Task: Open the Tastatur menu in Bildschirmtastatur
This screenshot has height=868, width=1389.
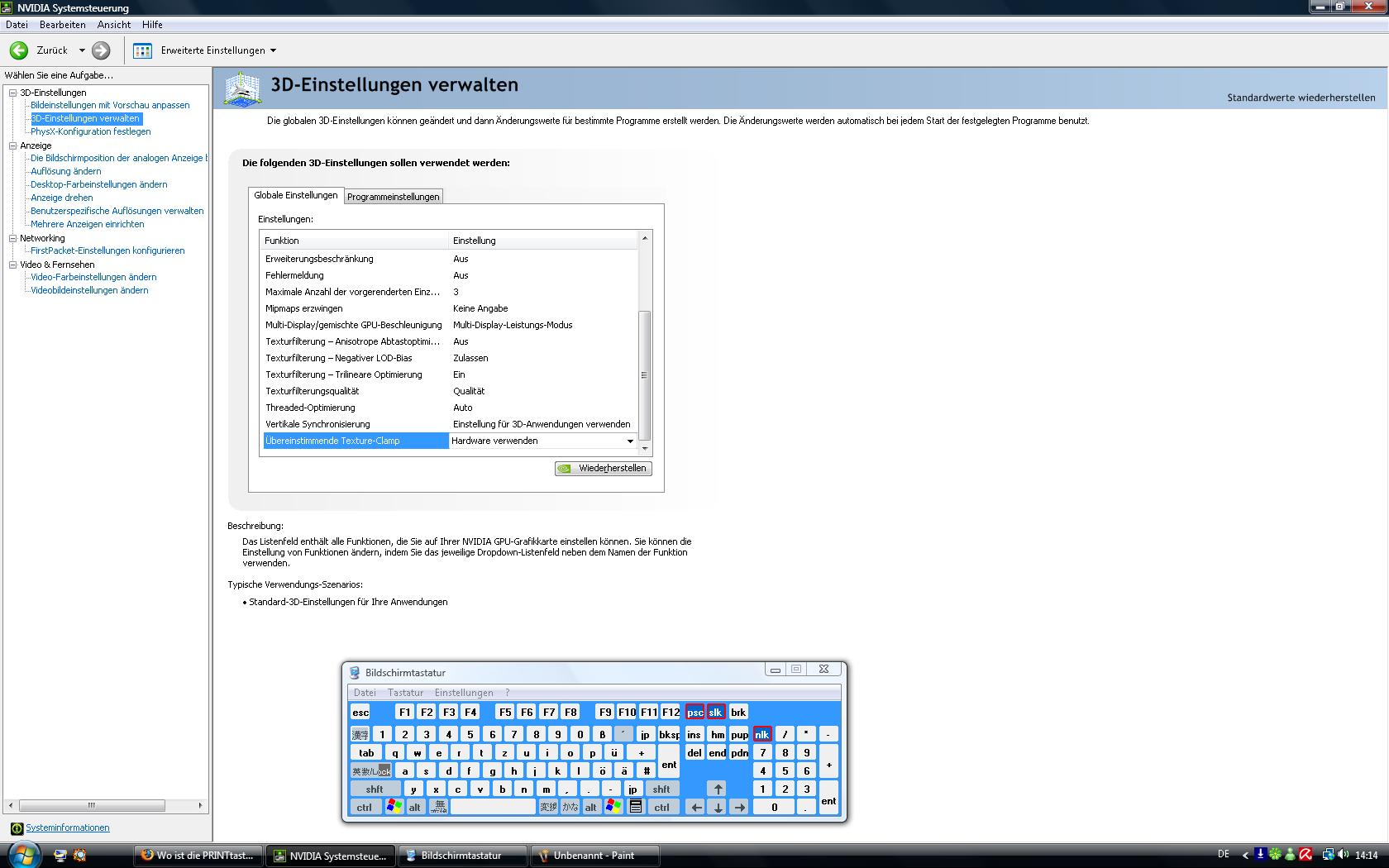Action: [x=405, y=693]
